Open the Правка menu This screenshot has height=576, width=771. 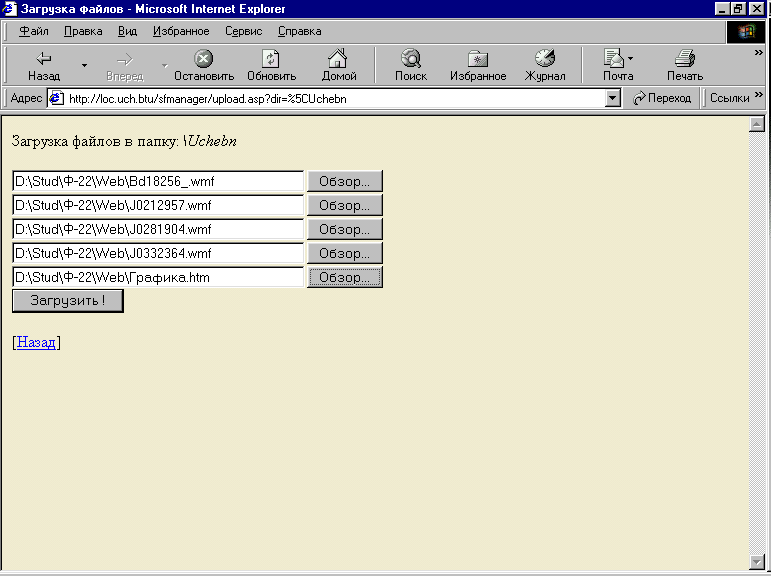pos(83,31)
